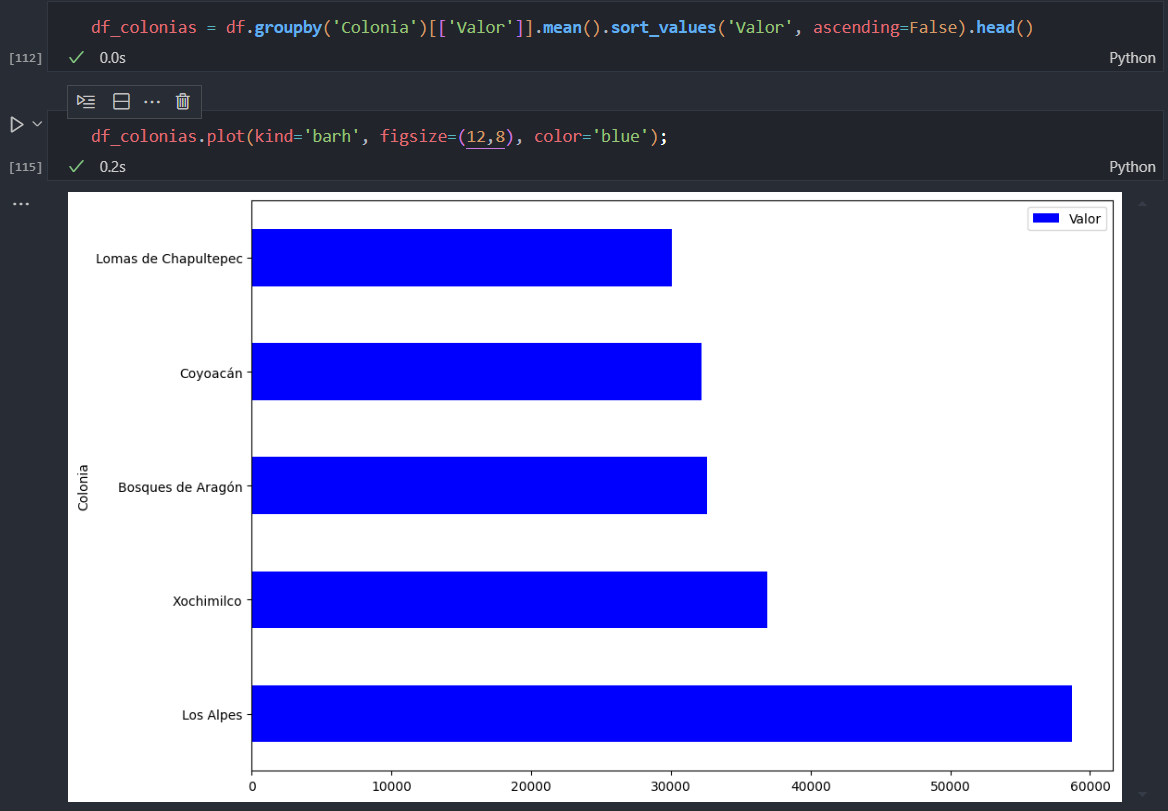This screenshot has width=1168, height=811.
Task: Click the Split Cell icon in cell toolbar
Action: pos(121,102)
